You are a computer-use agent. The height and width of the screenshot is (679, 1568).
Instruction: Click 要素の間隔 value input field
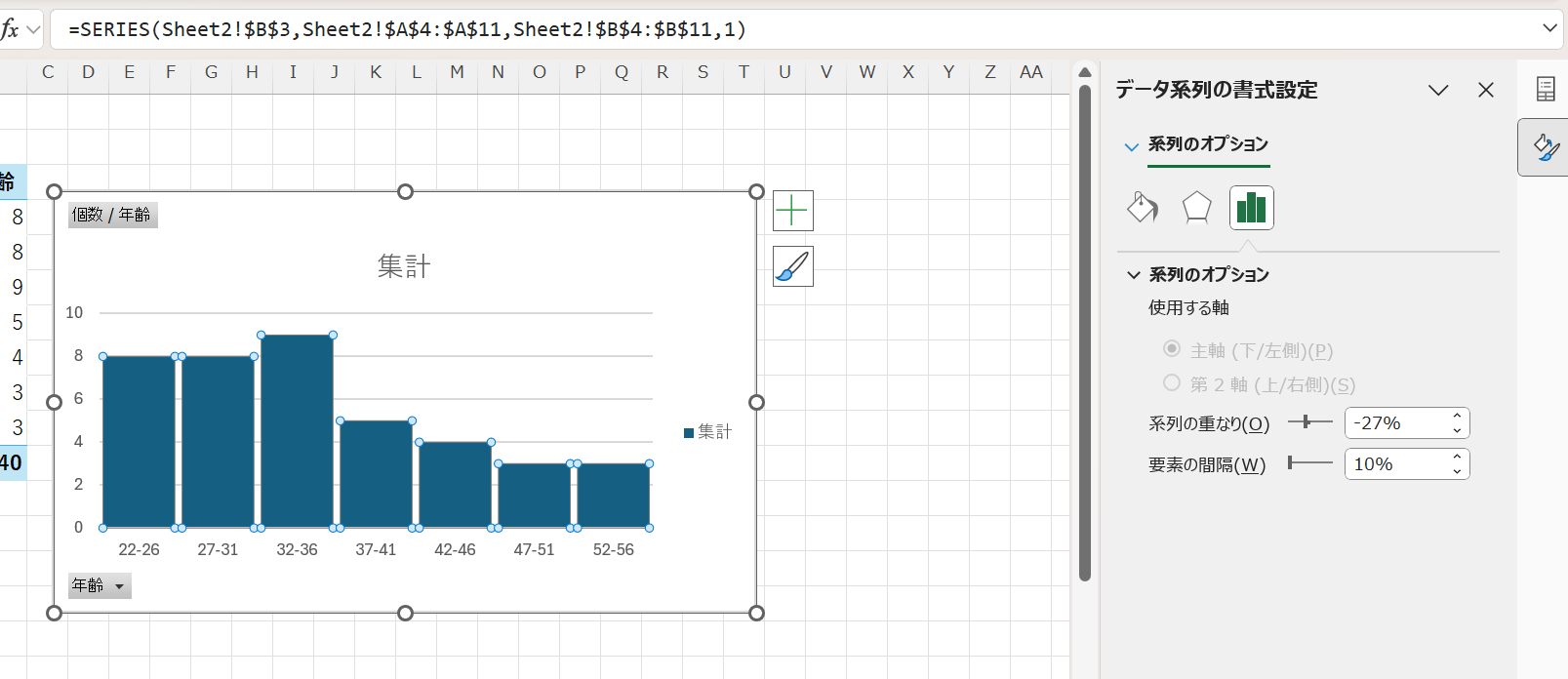1396,464
